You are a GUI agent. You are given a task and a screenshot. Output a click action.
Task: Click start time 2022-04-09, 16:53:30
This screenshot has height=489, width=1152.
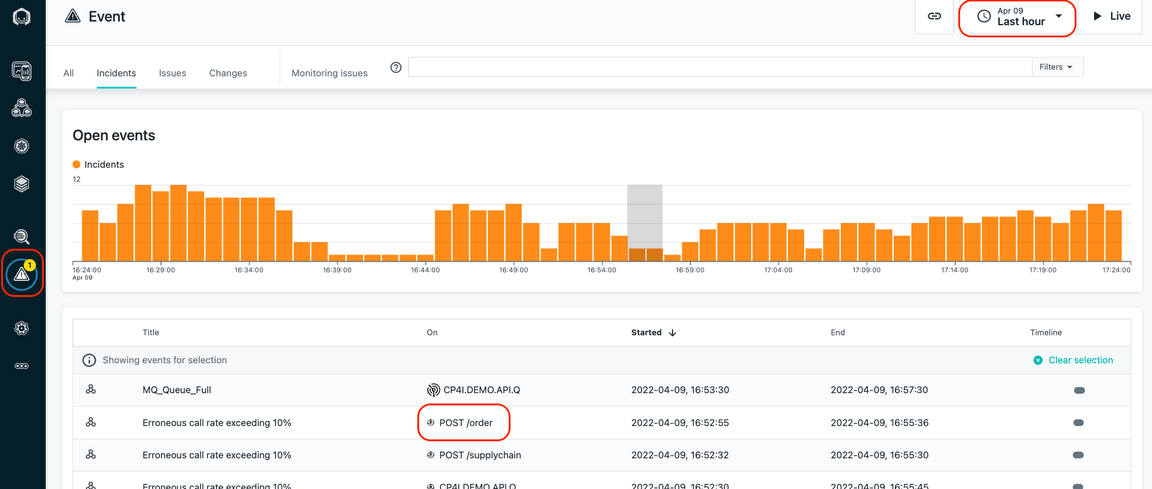(680, 390)
